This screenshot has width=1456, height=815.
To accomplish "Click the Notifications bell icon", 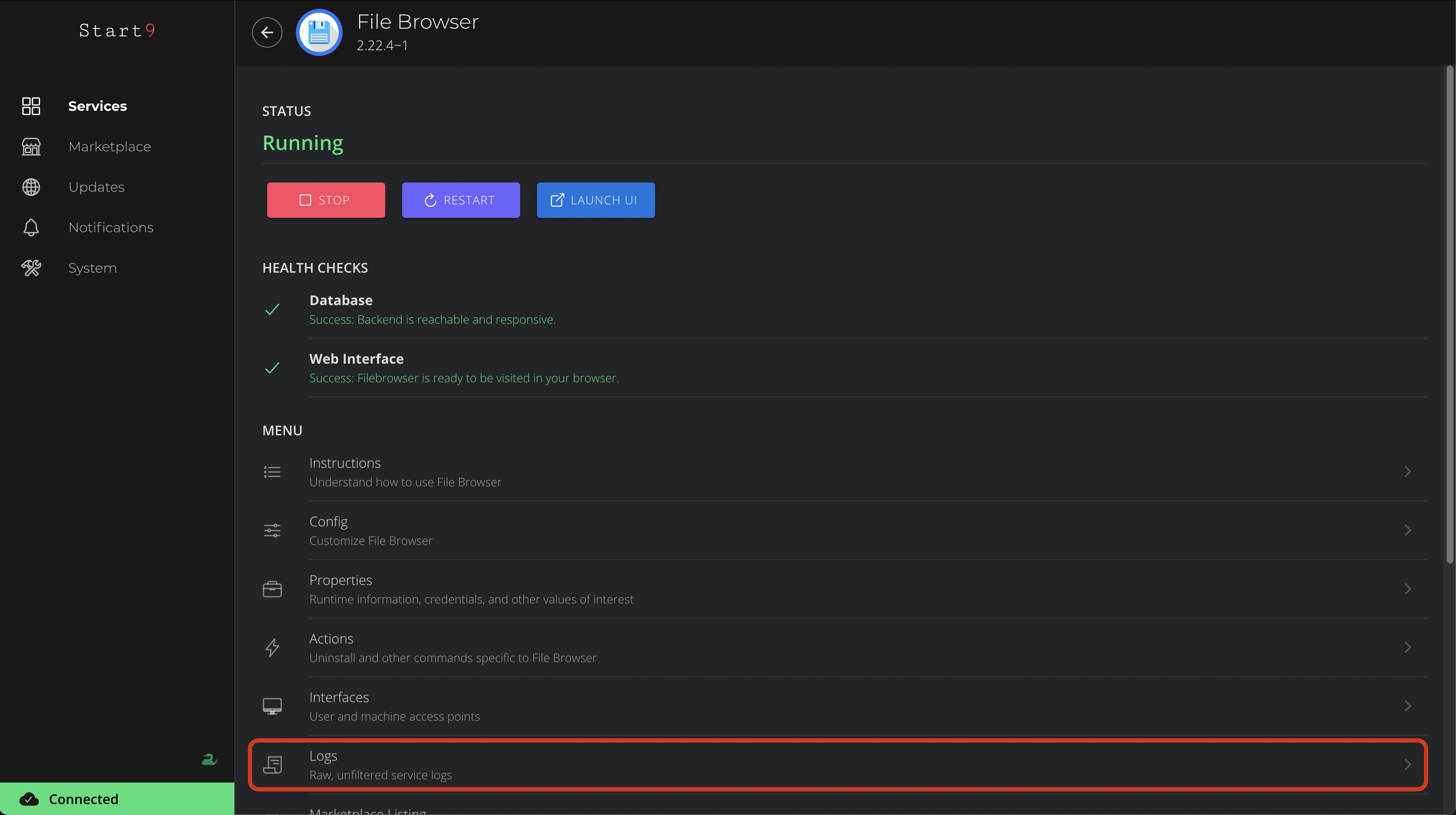I will pyautogui.click(x=31, y=227).
